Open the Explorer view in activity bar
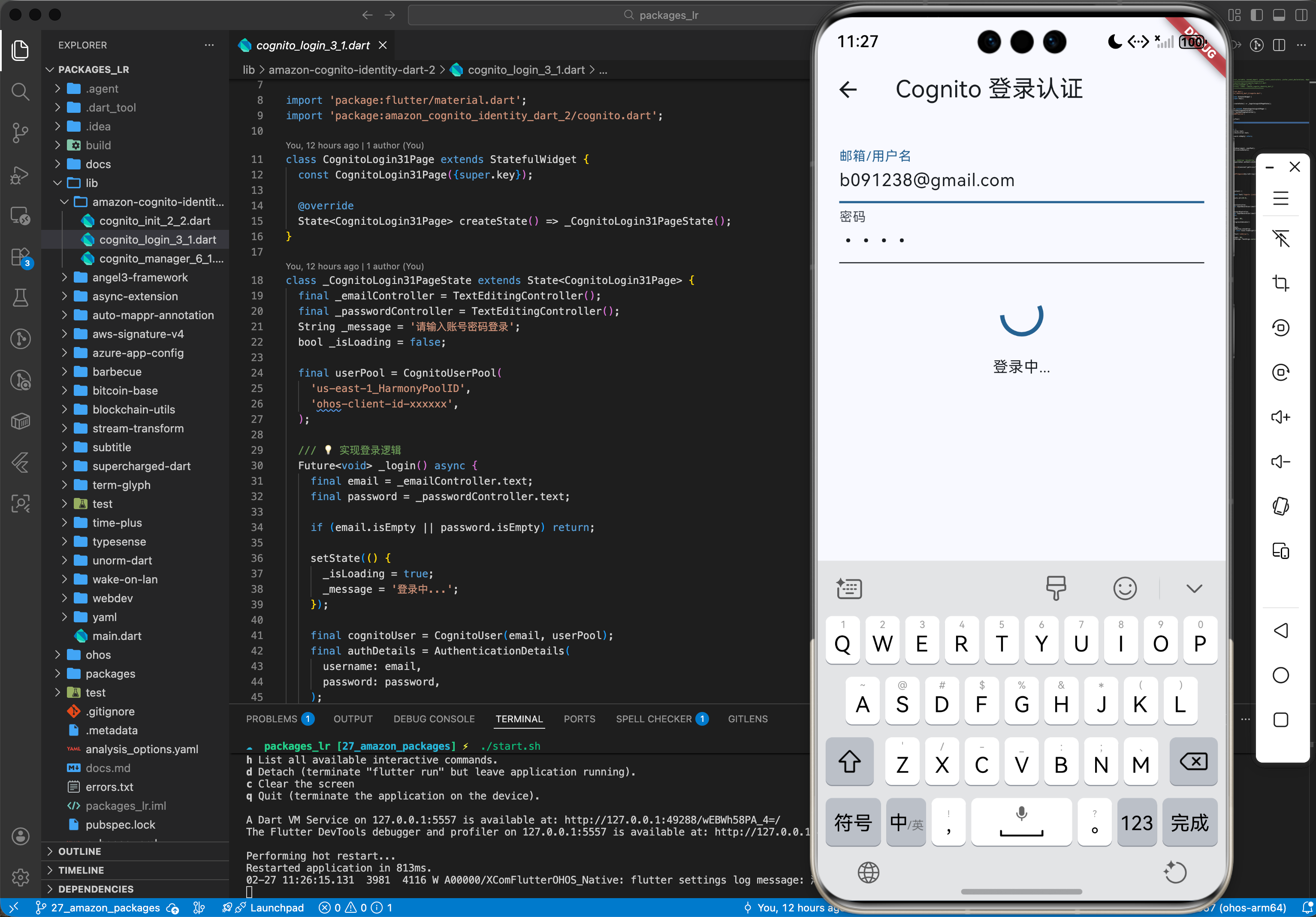 tap(21, 51)
